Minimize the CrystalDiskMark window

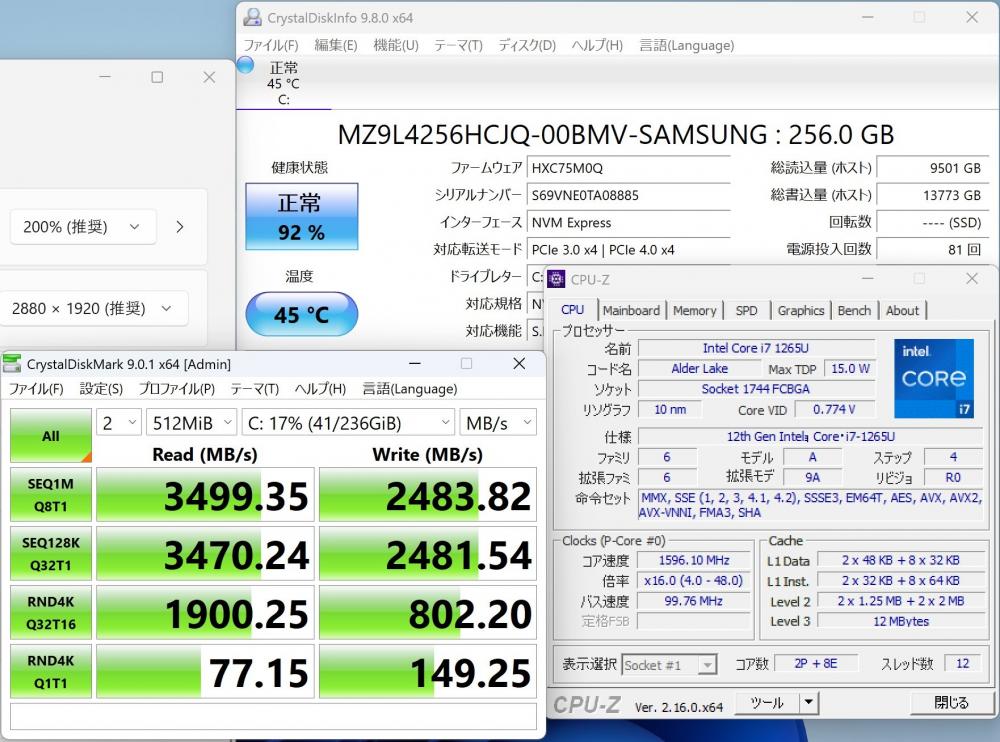[x=415, y=364]
